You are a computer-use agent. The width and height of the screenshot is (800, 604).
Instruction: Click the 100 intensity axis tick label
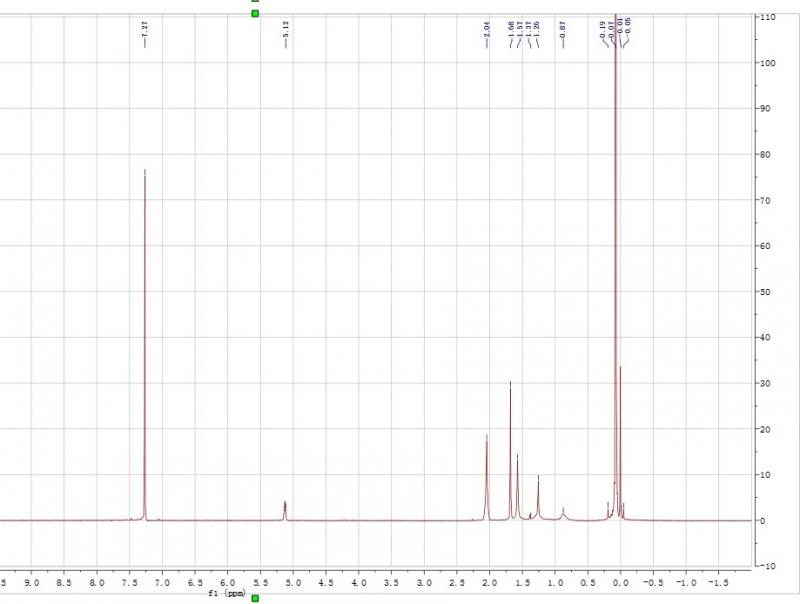768,63
